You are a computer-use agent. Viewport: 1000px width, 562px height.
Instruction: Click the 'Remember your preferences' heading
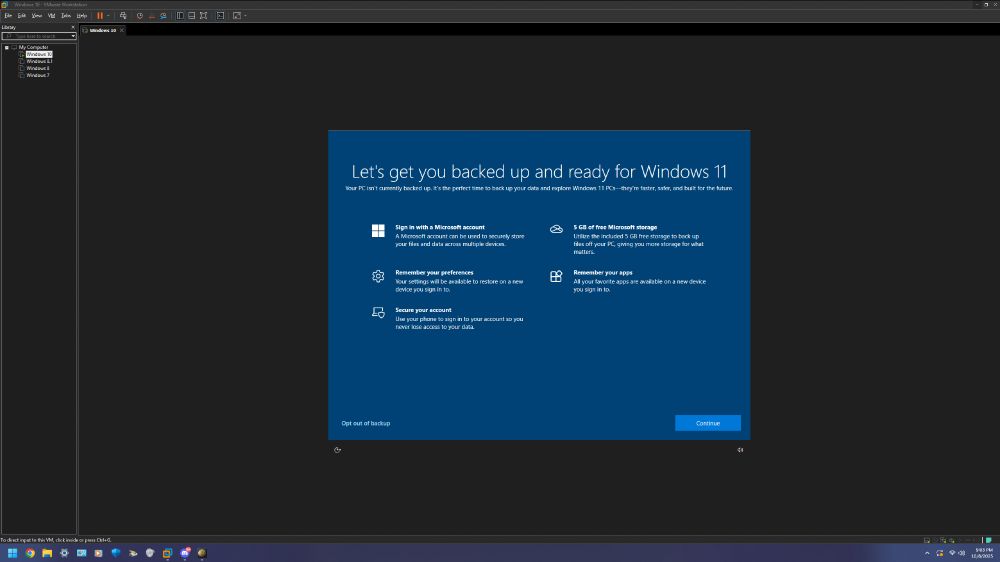click(434, 272)
